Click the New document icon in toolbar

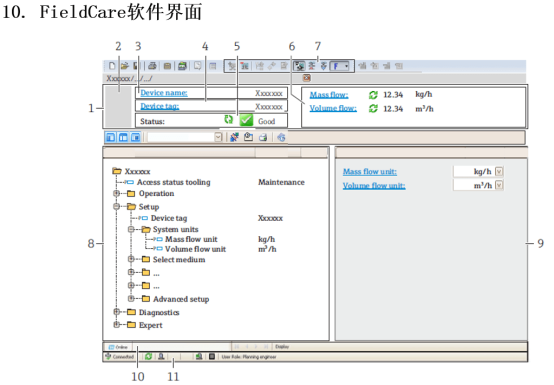click(112, 66)
